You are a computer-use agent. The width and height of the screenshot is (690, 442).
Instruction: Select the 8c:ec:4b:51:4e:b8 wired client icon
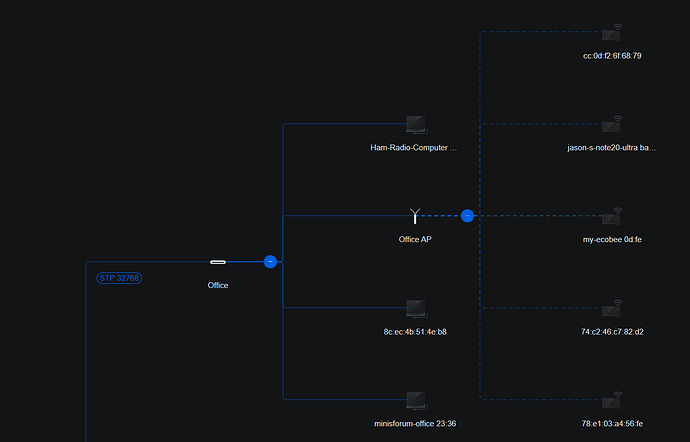click(x=416, y=309)
